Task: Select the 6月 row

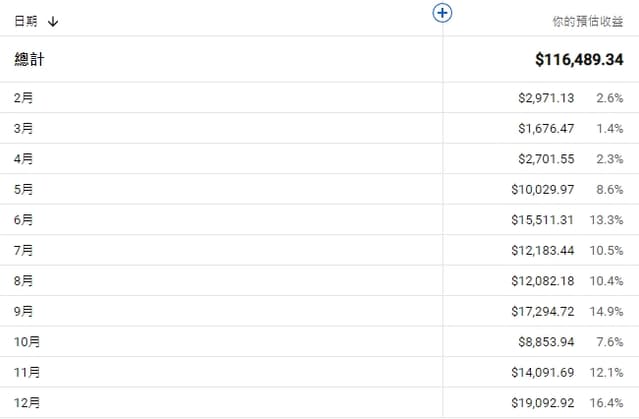Action: [x=24, y=219]
